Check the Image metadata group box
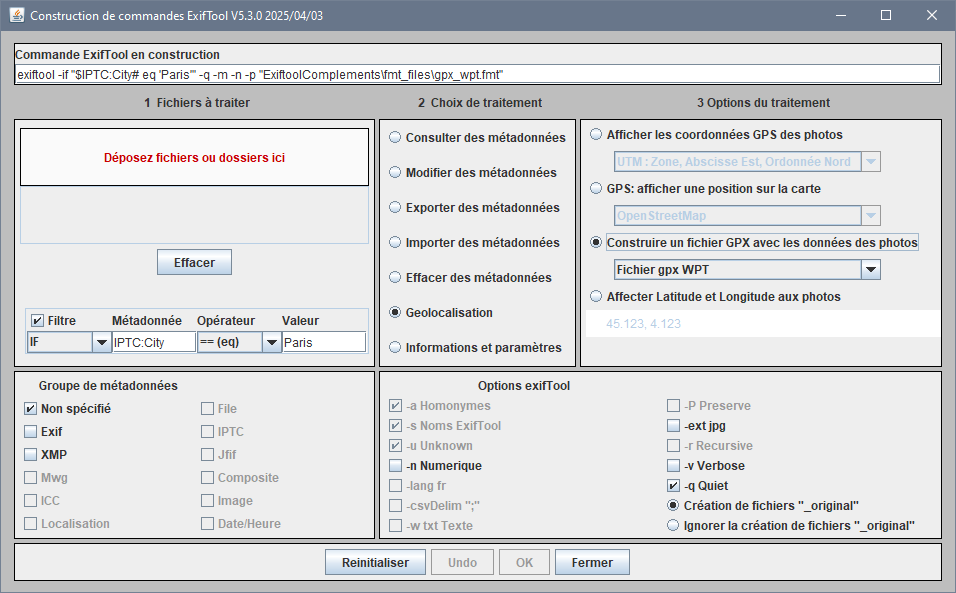Screen dimensions: 956x593 click(207, 501)
